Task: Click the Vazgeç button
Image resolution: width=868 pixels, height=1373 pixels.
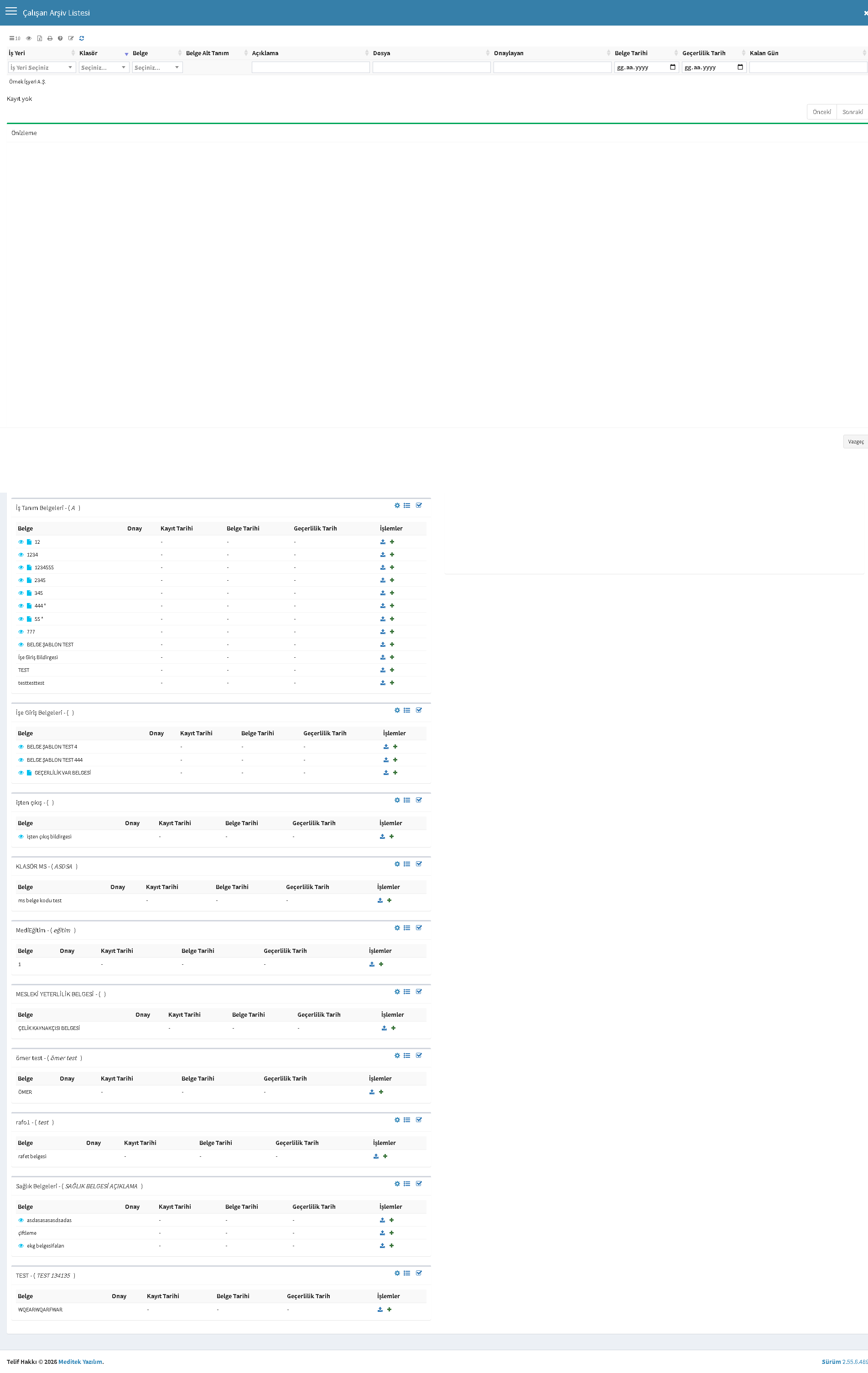Action: click(x=855, y=442)
